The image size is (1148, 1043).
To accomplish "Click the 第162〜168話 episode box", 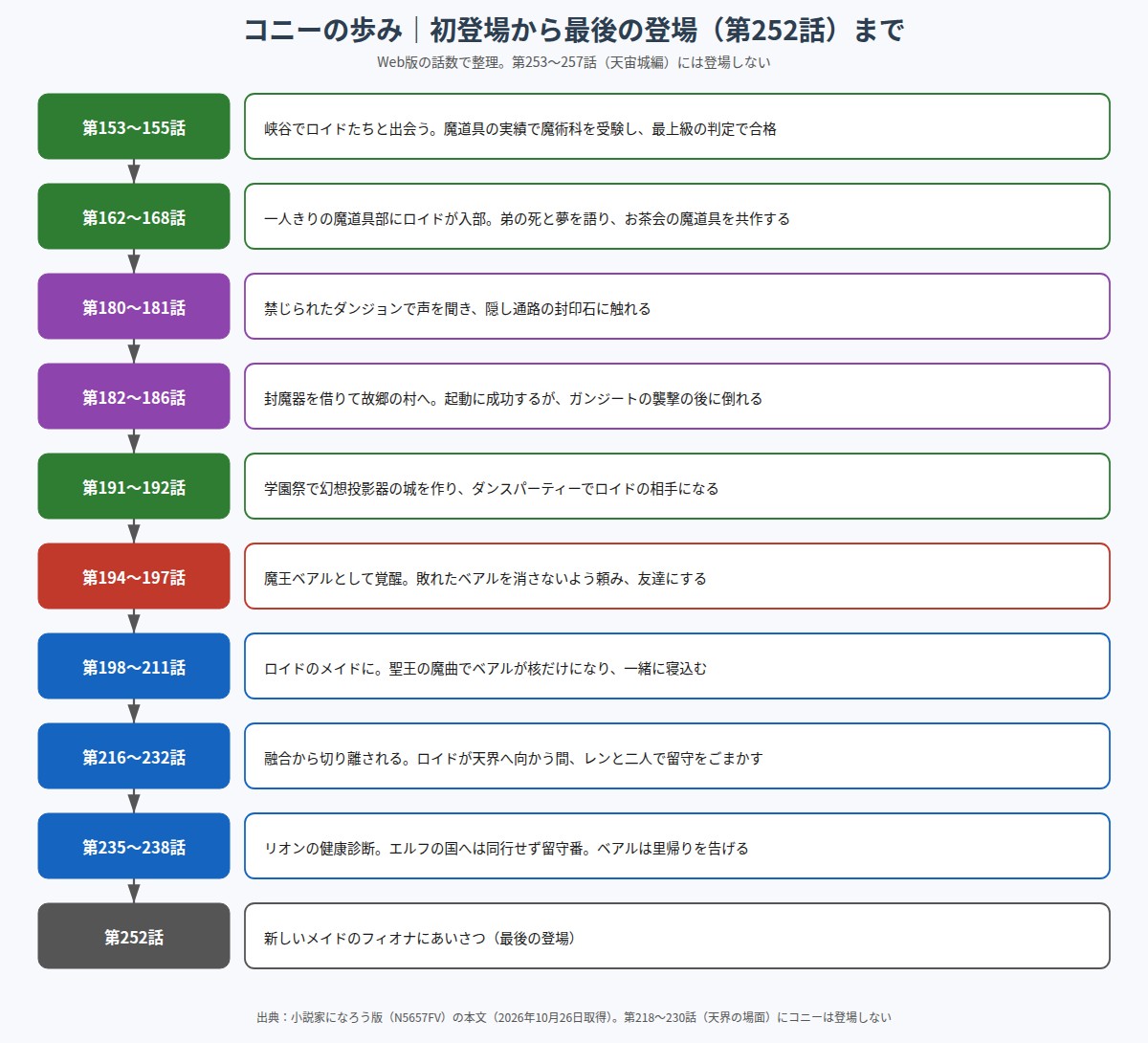I will 134,216.
